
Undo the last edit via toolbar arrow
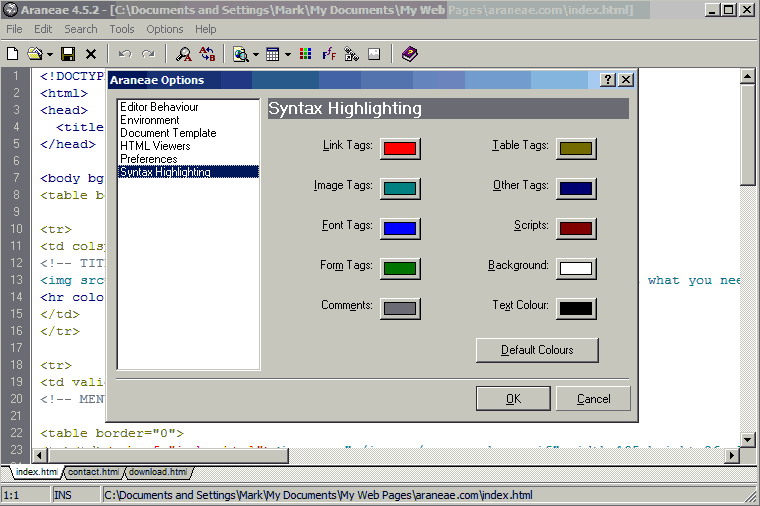coord(125,54)
